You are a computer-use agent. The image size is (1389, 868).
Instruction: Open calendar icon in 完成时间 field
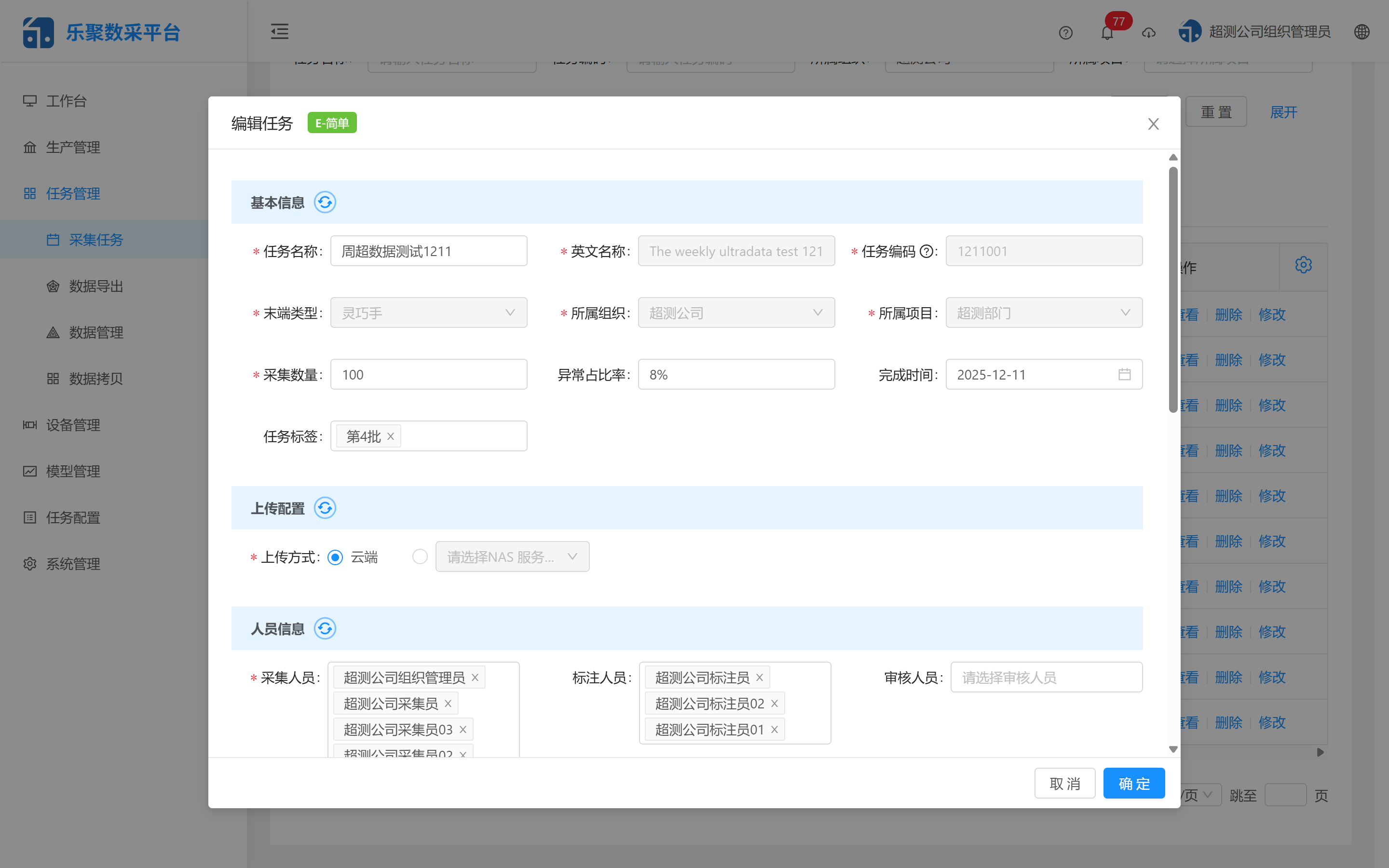point(1124,375)
